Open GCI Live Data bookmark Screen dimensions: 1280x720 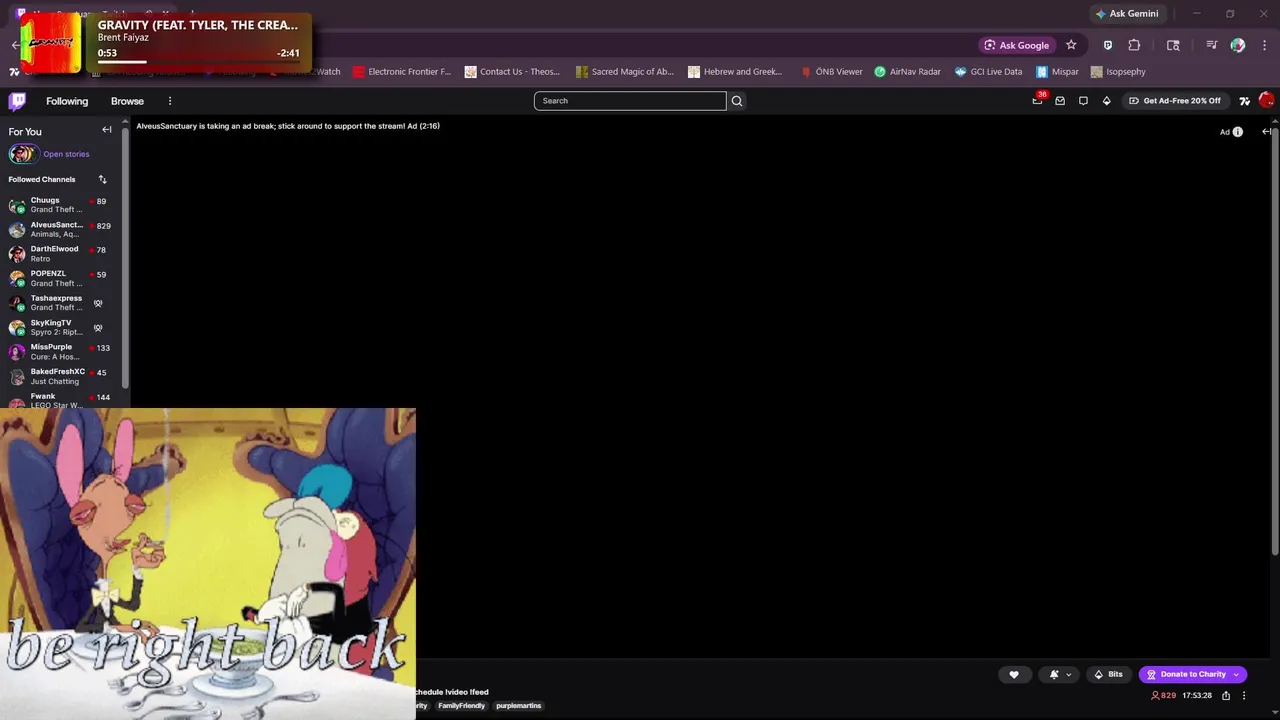click(x=988, y=72)
